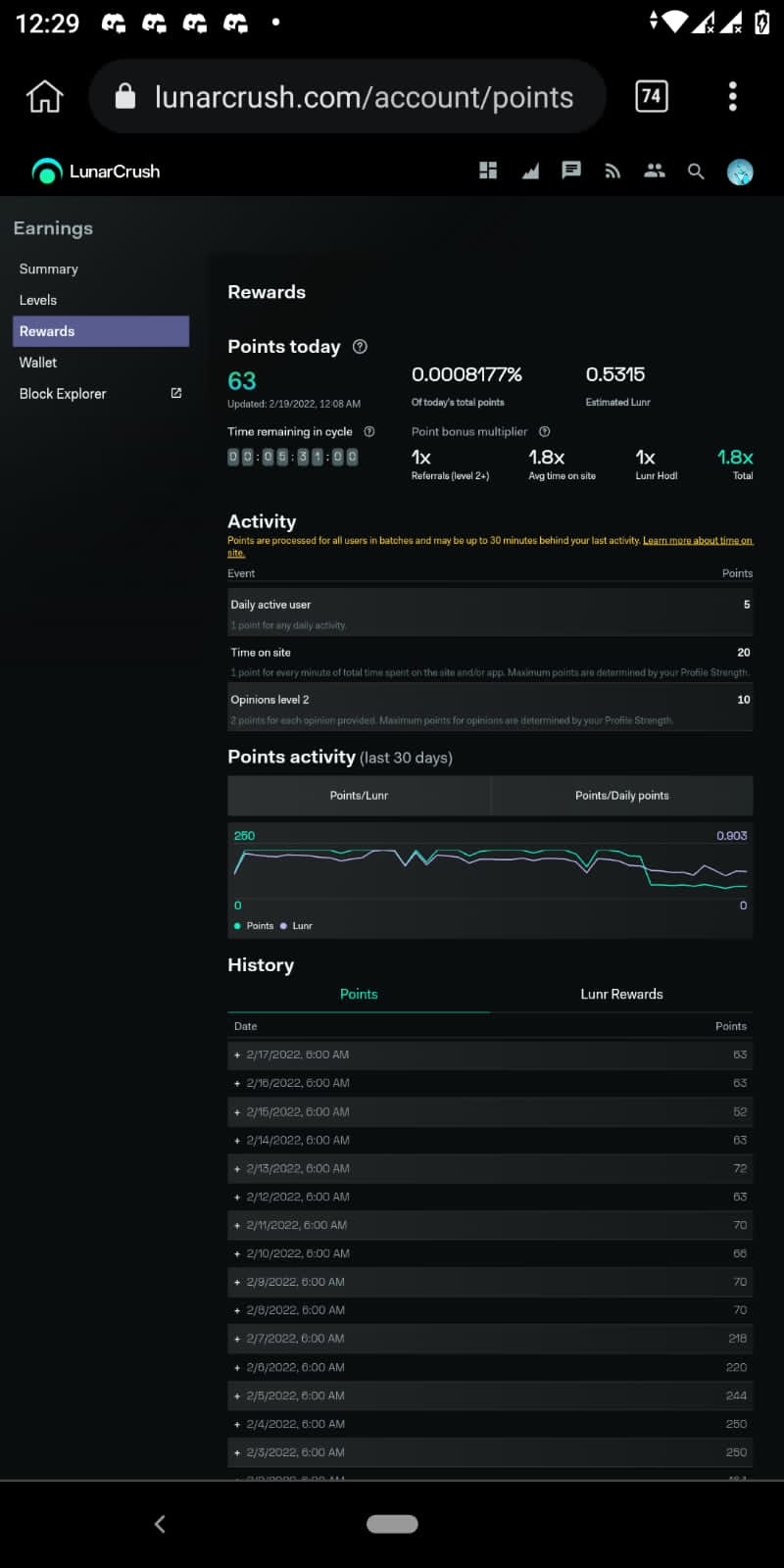
Task: Open the RSS feed icon in header
Action: point(612,171)
